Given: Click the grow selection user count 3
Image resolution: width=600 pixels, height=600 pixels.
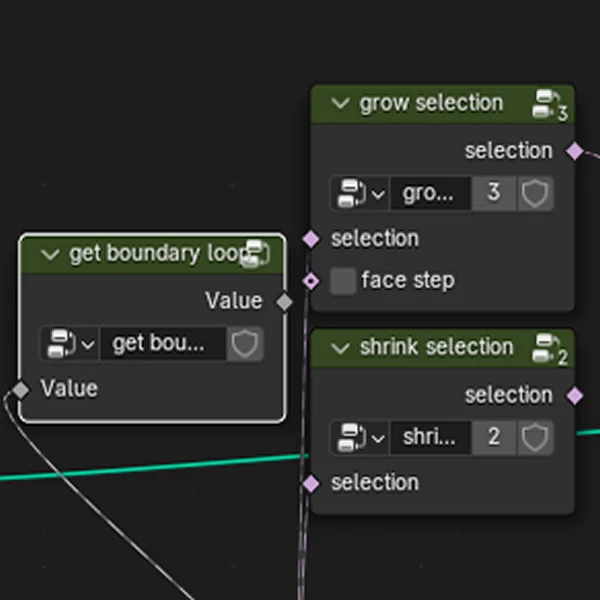Looking at the screenshot, I should (493, 193).
